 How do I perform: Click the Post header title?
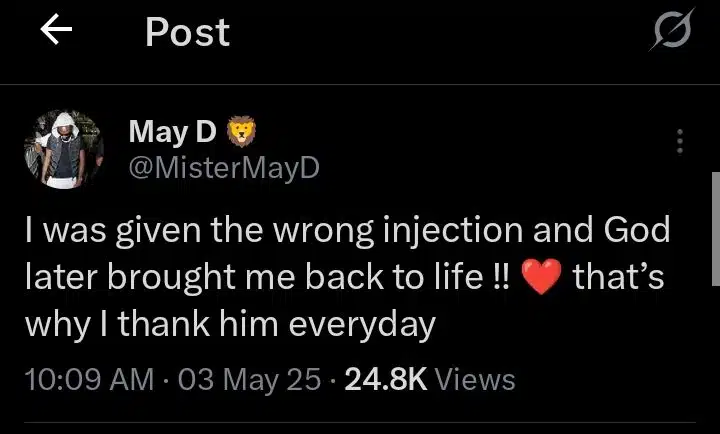[187, 32]
